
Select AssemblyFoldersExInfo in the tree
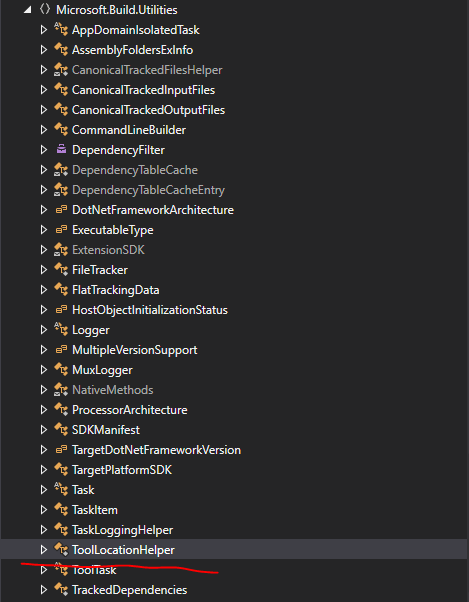click(132, 50)
